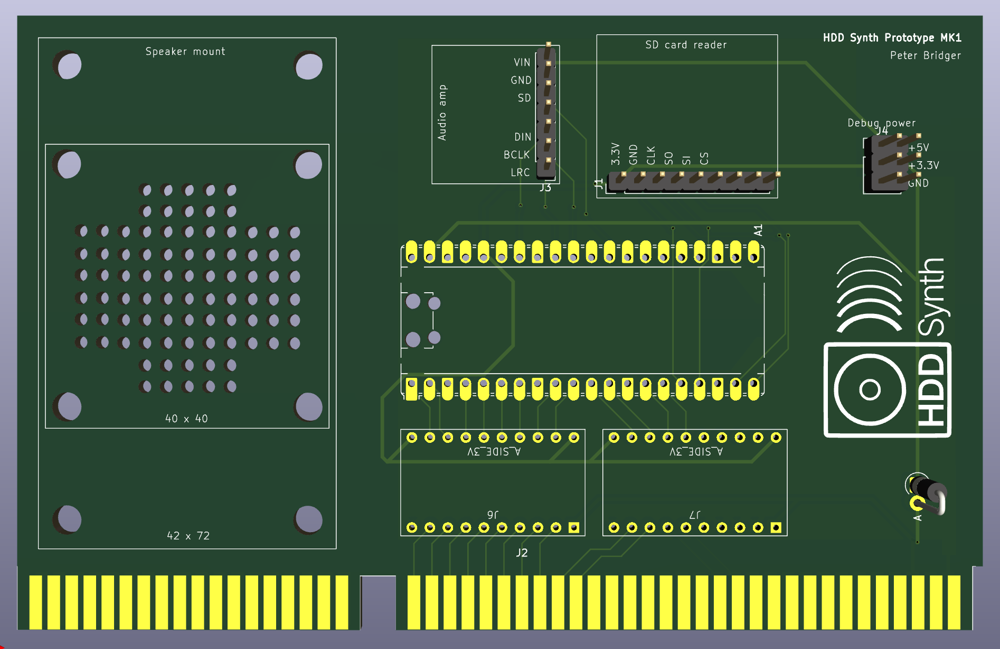Image resolution: width=1000 pixels, height=649 pixels.
Task: Click the '+5V' debug power label
Action: coord(918,148)
